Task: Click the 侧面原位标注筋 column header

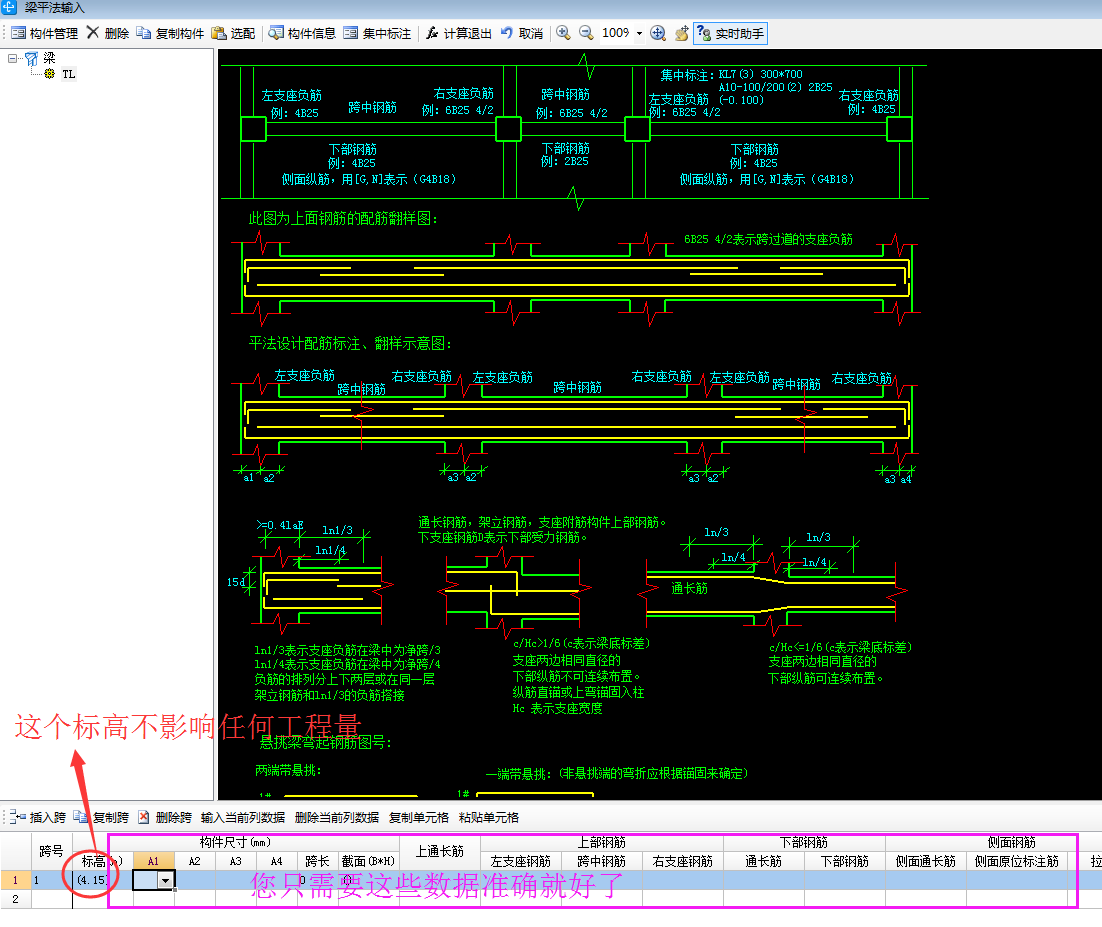Action: (x=1017, y=861)
